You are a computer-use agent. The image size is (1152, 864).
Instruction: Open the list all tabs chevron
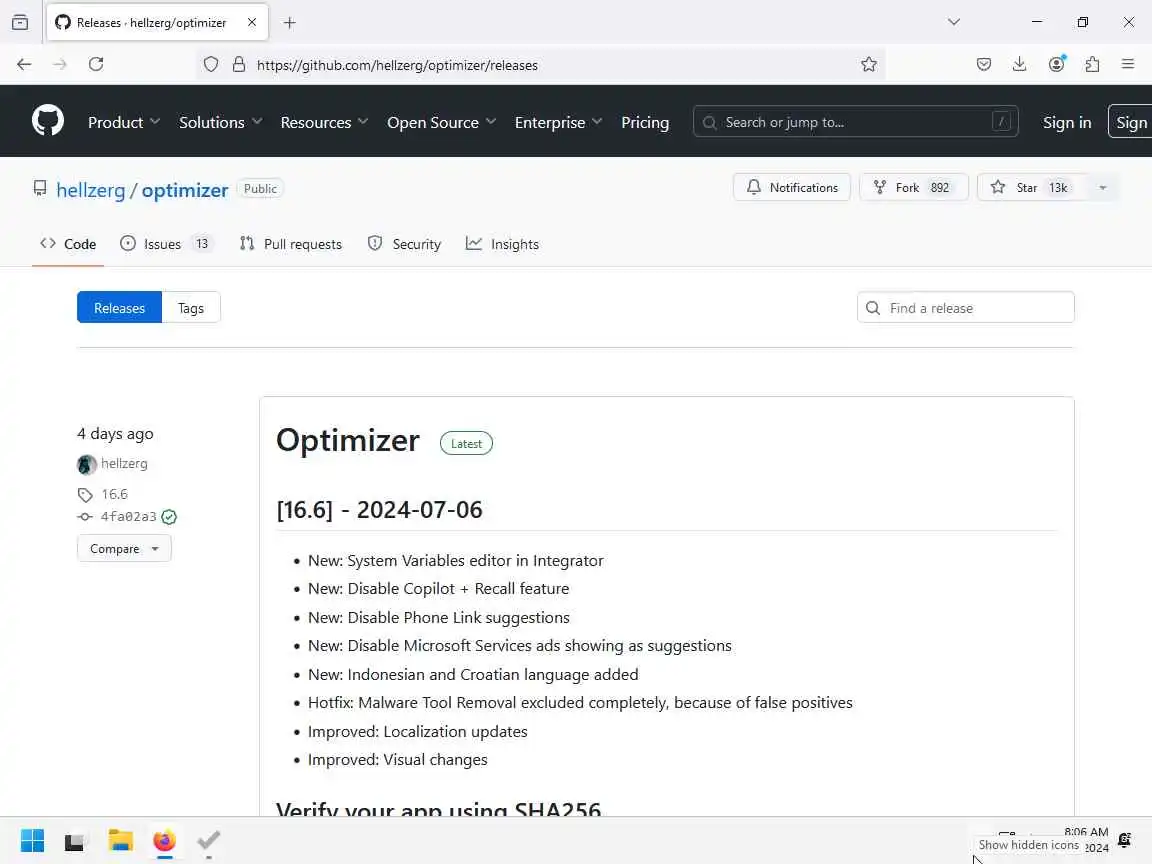pyautogui.click(x=954, y=22)
